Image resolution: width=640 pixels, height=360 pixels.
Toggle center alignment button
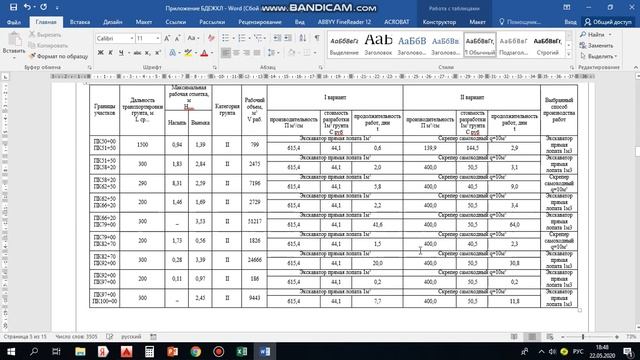[236, 53]
